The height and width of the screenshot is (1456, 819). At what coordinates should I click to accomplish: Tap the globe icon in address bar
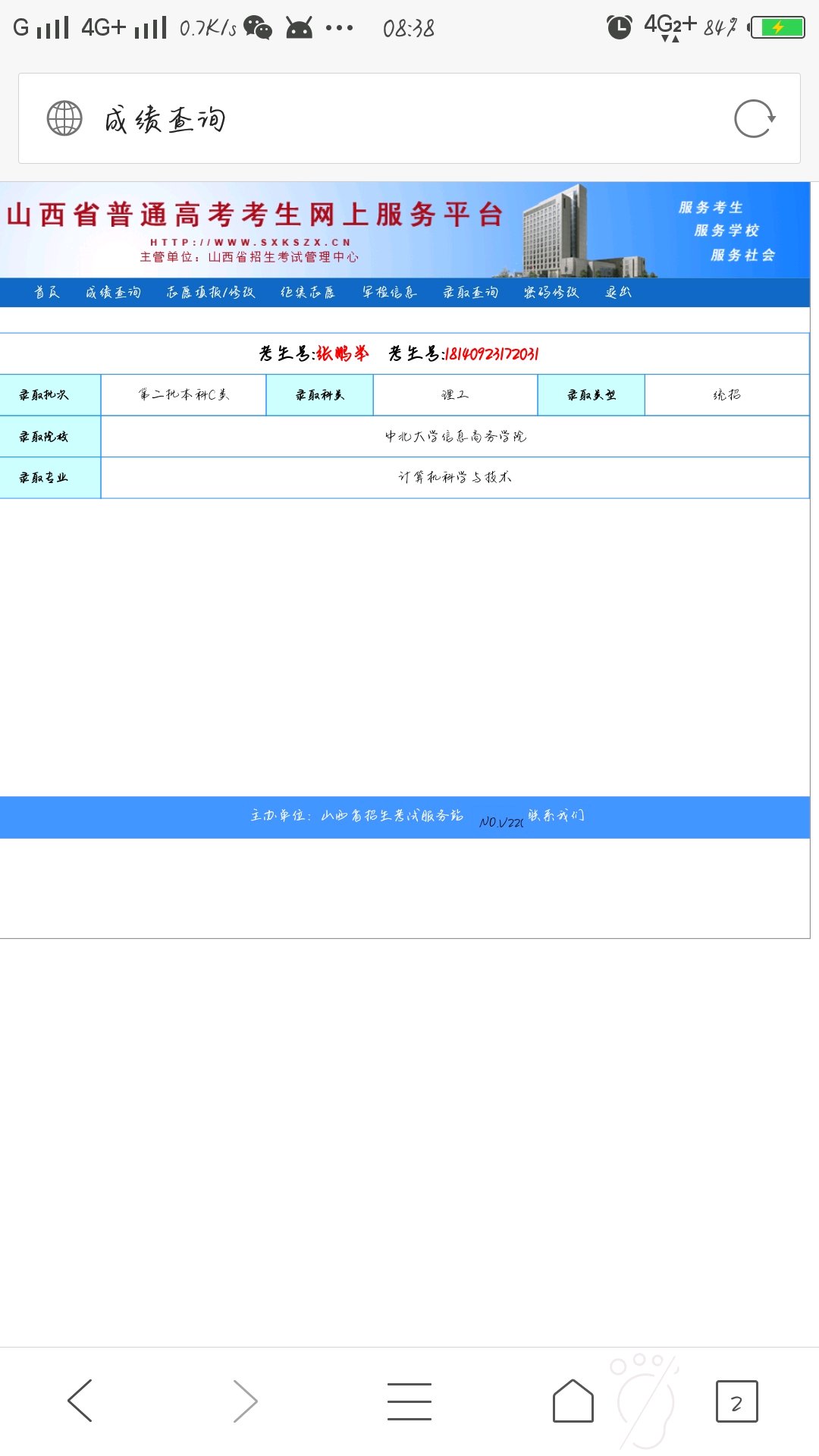[x=64, y=118]
